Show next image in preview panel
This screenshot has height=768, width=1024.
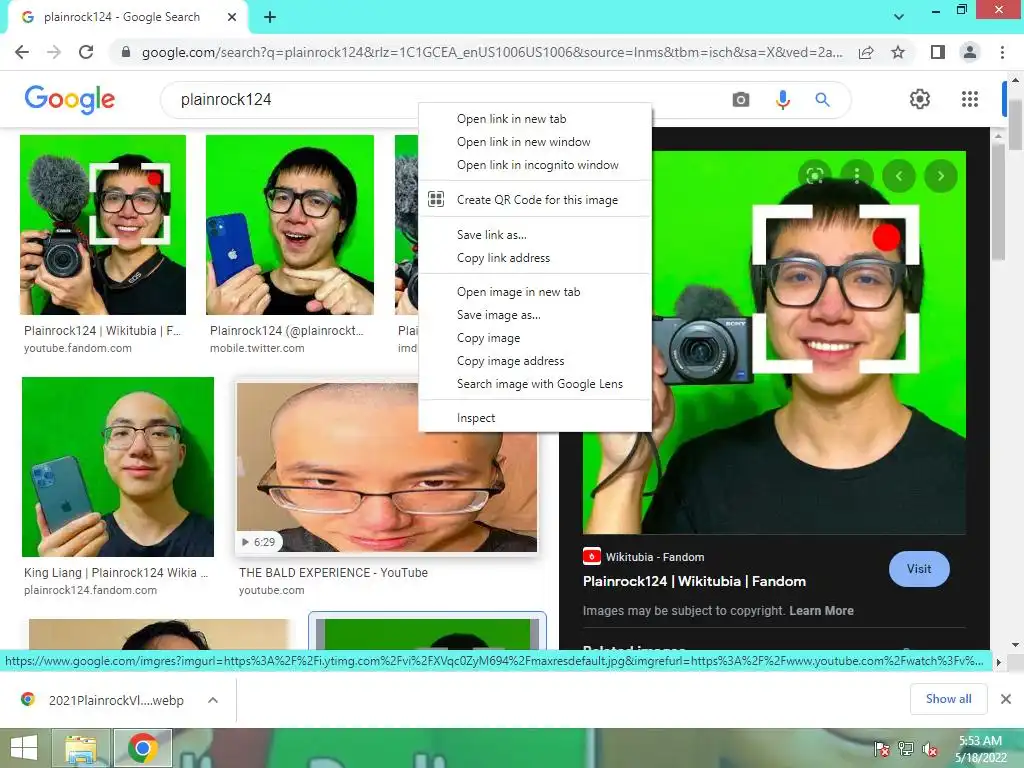tap(940, 176)
